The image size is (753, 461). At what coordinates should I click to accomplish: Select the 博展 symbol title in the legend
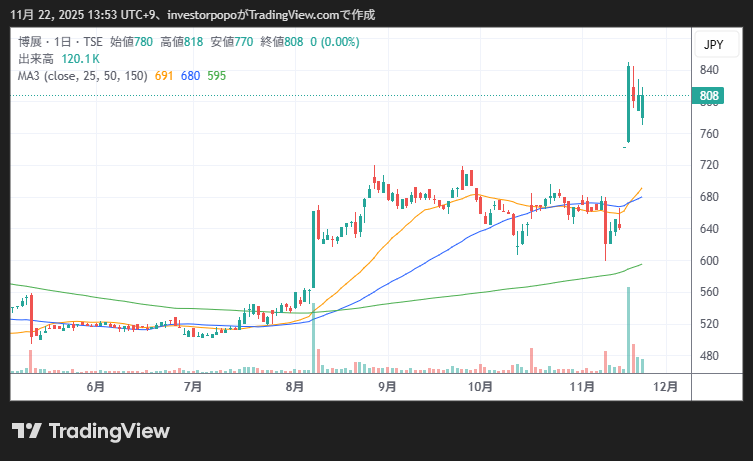(31, 42)
